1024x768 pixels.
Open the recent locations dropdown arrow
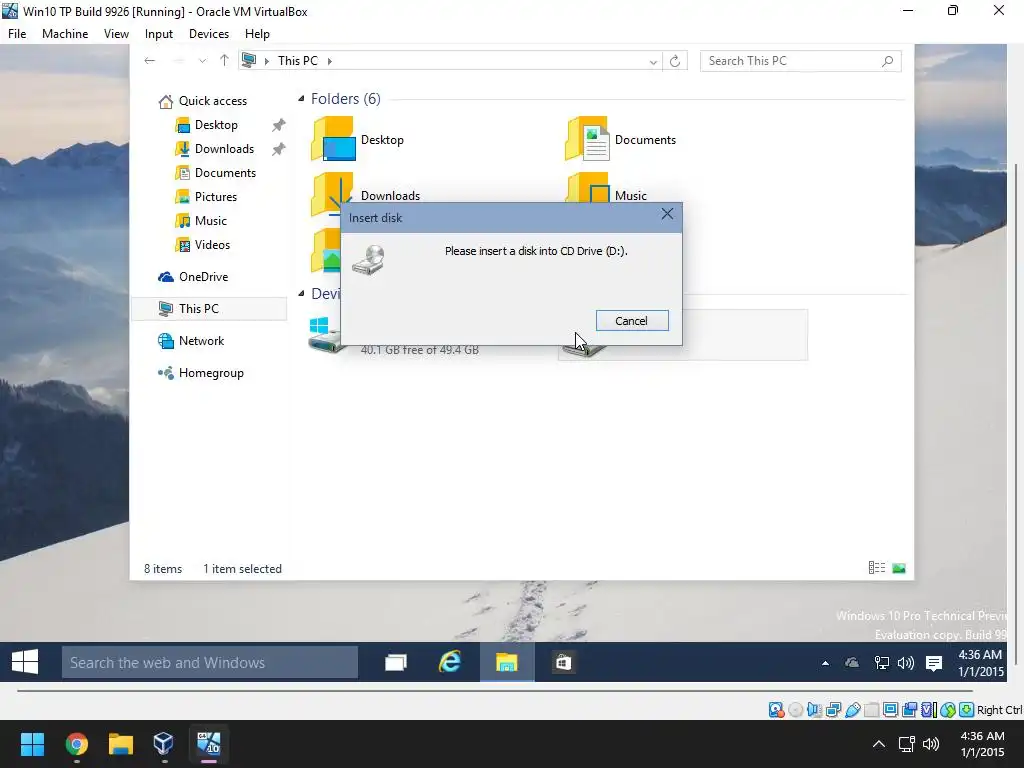coord(202,61)
